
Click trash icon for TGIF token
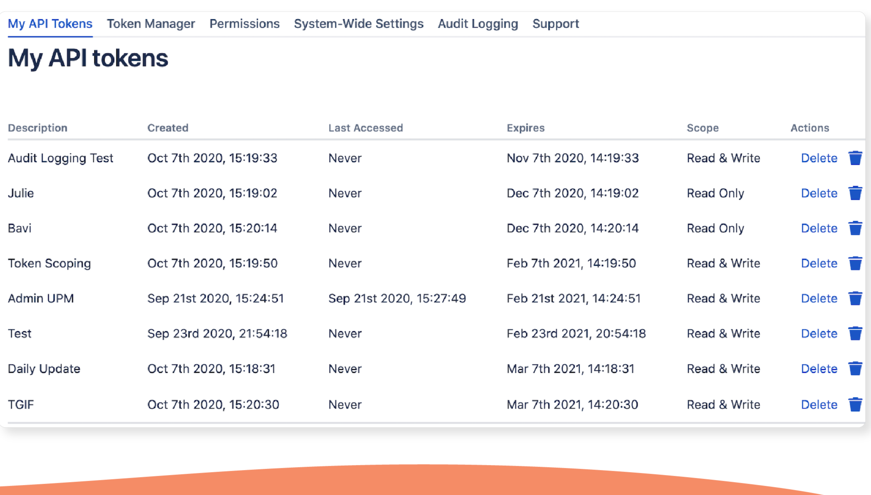(x=855, y=404)
